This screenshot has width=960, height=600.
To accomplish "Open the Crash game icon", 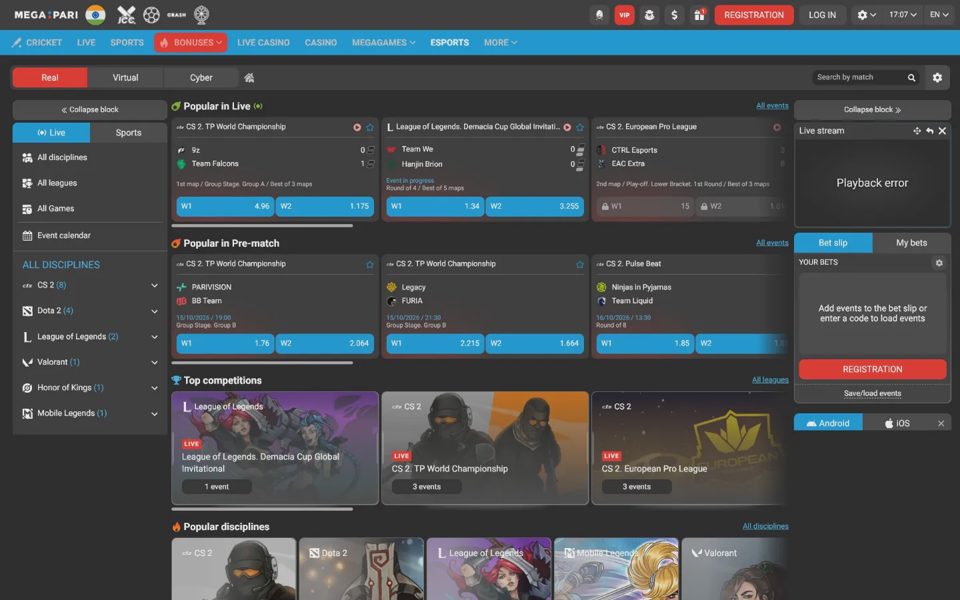I will click(x=176, y=15).
